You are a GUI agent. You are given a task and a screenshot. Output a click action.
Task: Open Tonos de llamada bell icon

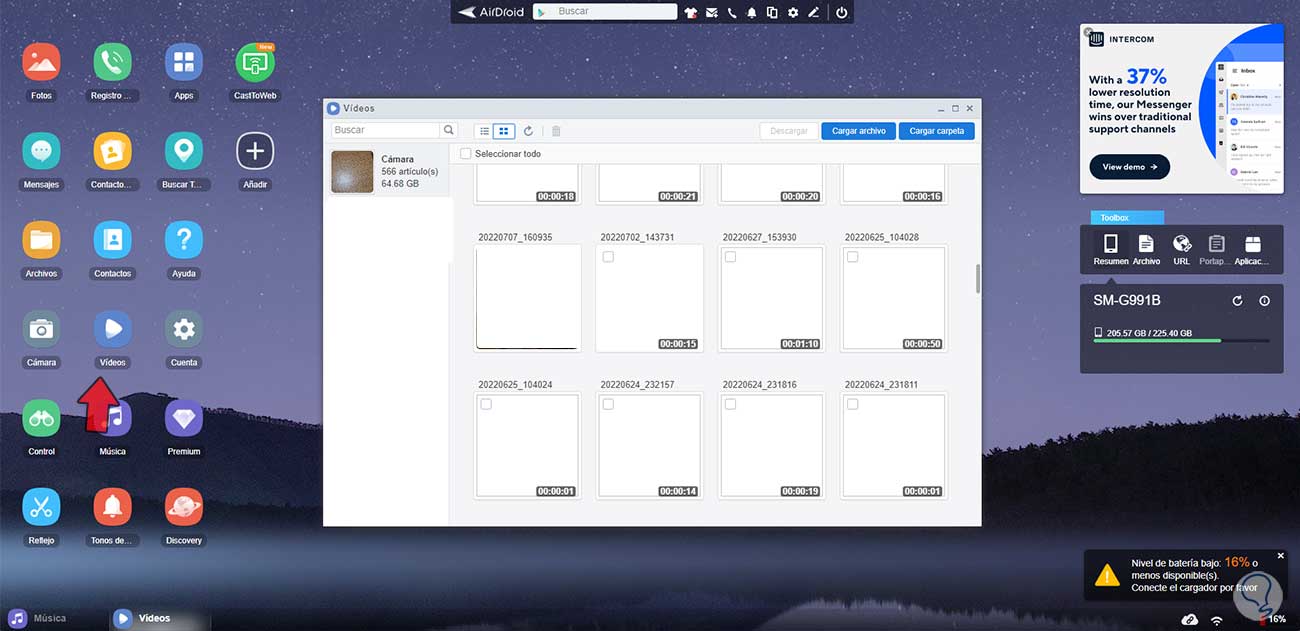click(x=112, y=507)
